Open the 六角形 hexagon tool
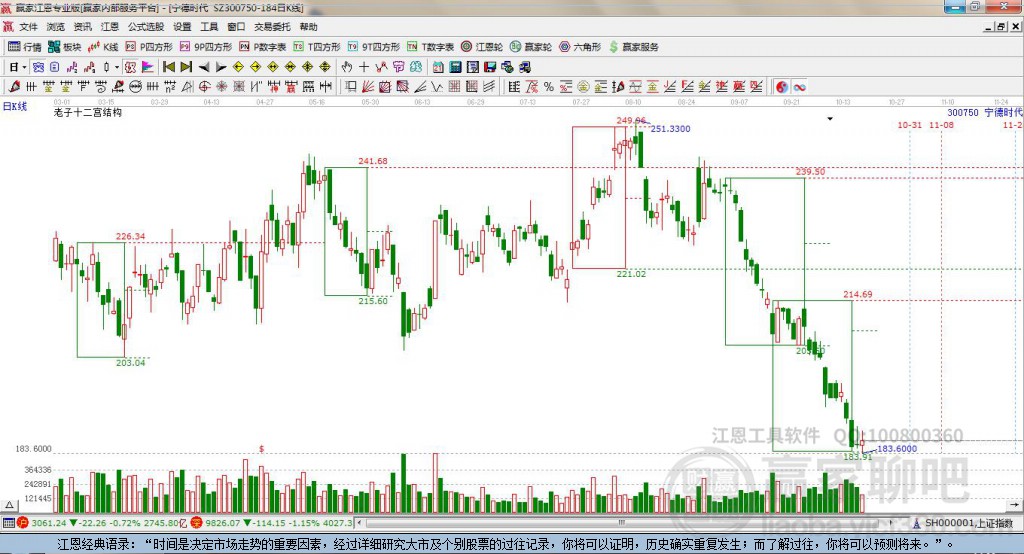This screenshot has width=1024, height=554. (580, 47)
